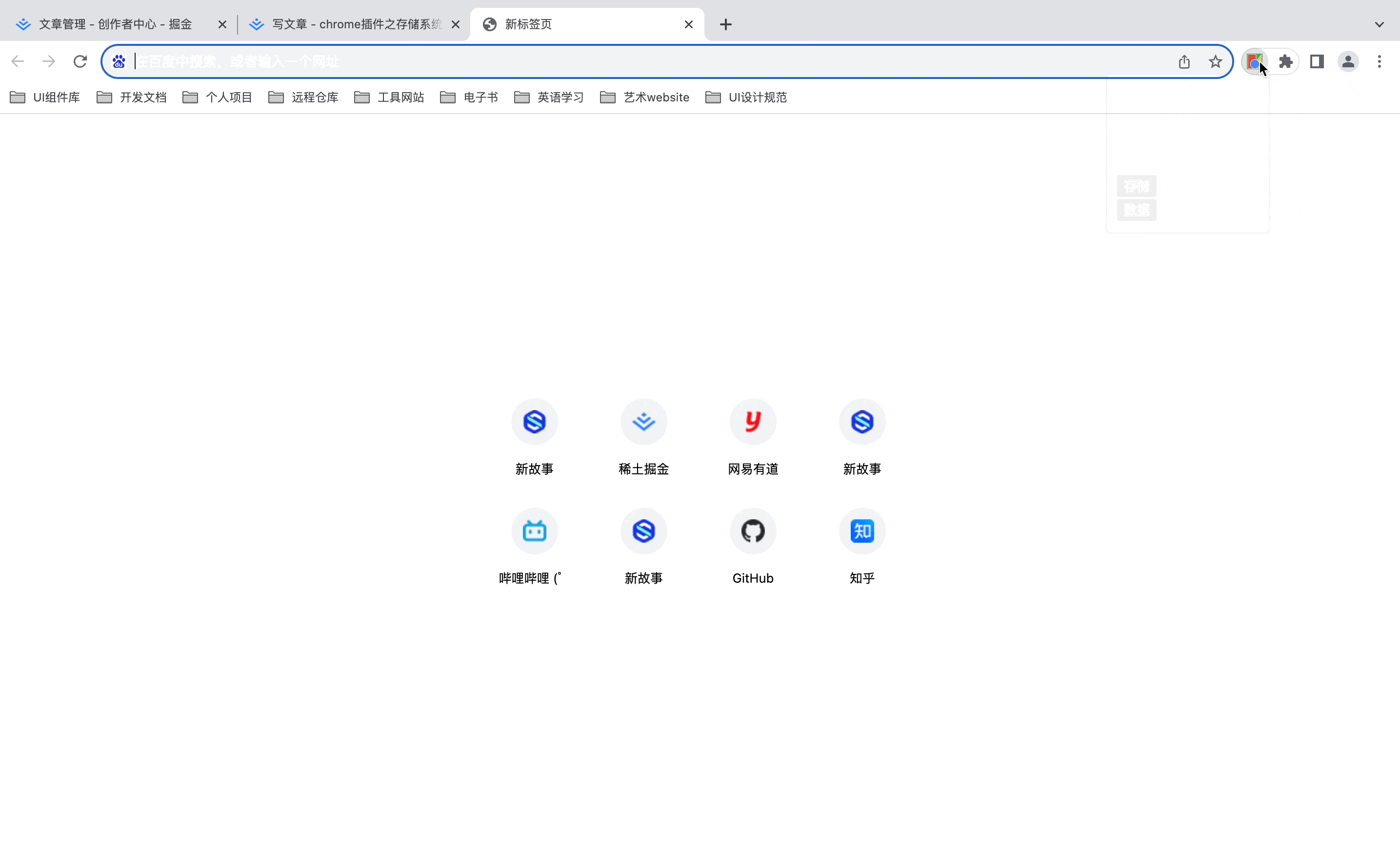Open the 网易有道 shortcut
Image resolution: width=1400 pixels, height=865 pixels.
[x=753, y=422]
